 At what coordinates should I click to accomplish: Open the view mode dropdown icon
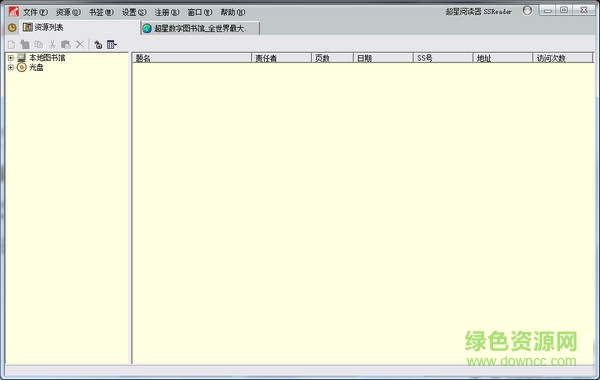click(112, 45)
